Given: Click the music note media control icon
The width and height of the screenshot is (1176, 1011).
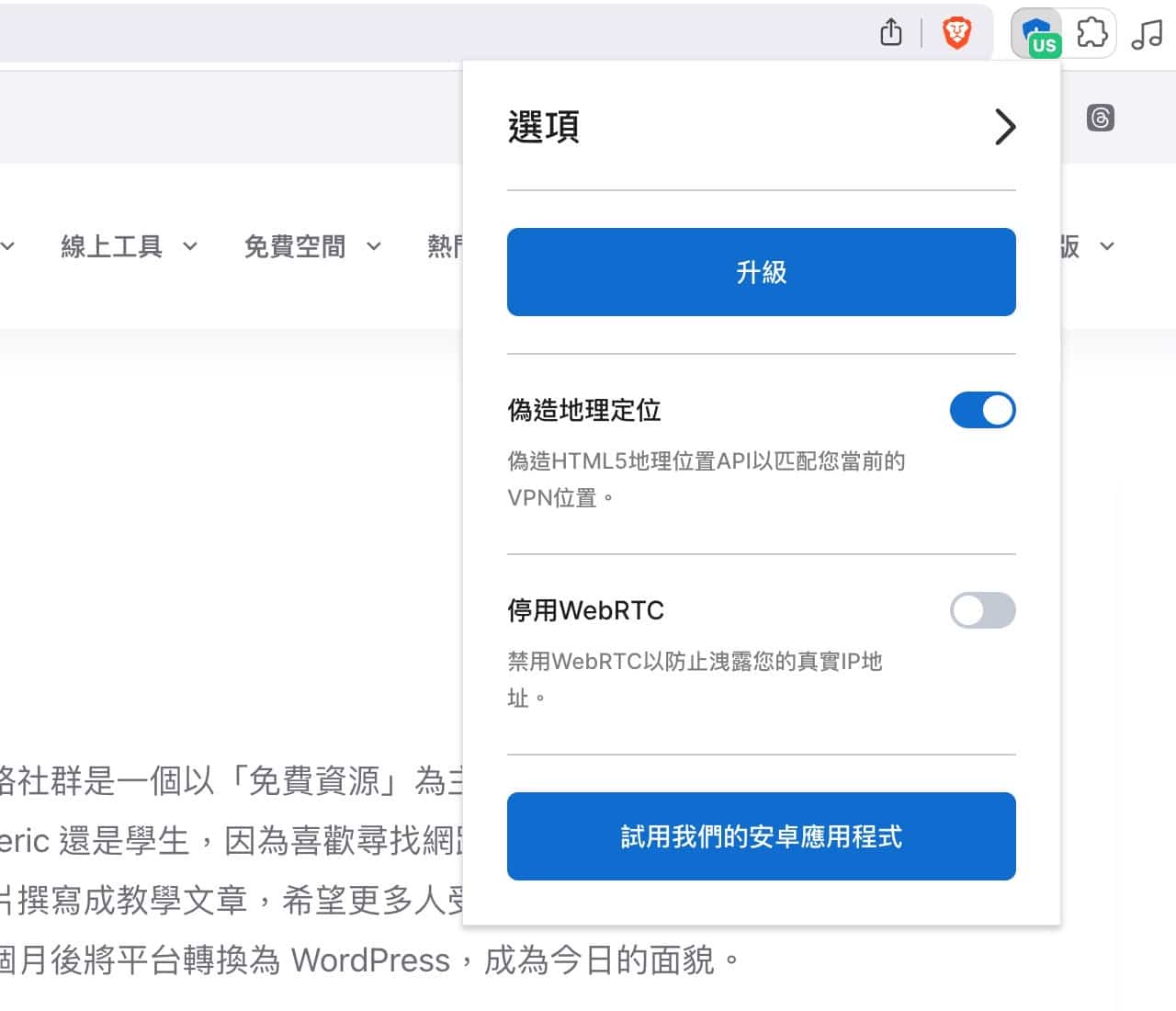Looking at the screenshot, I should (1147, 34).
